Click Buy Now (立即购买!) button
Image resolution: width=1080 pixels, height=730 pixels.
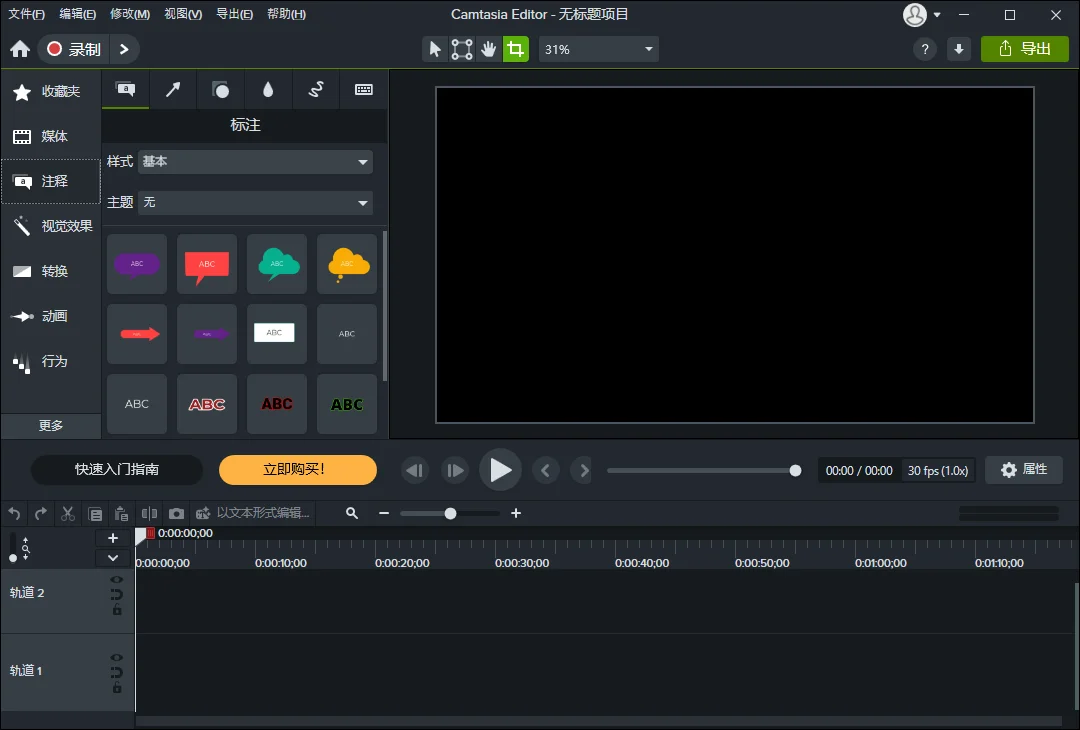(298, 470)
